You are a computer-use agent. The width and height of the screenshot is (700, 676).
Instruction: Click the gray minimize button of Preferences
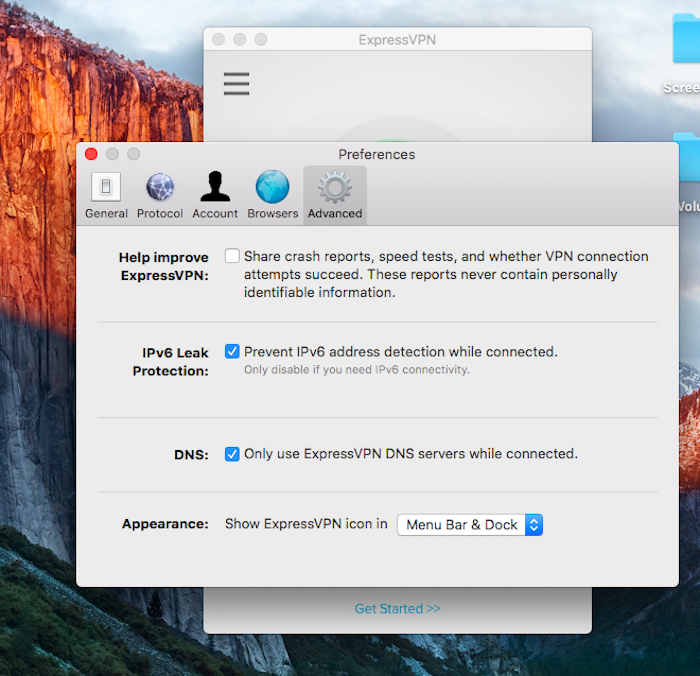[x=112, y=154]
